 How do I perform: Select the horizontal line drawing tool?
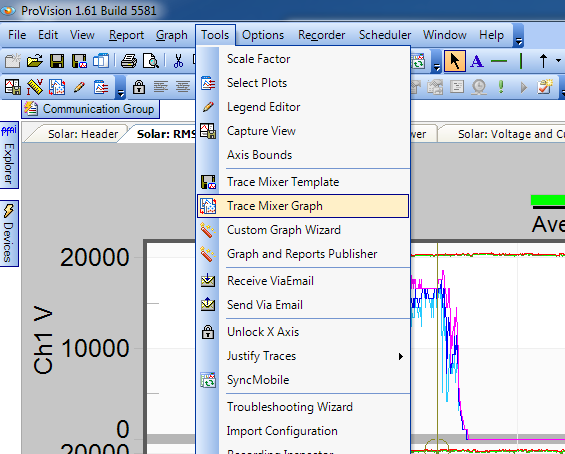[499, 62]
